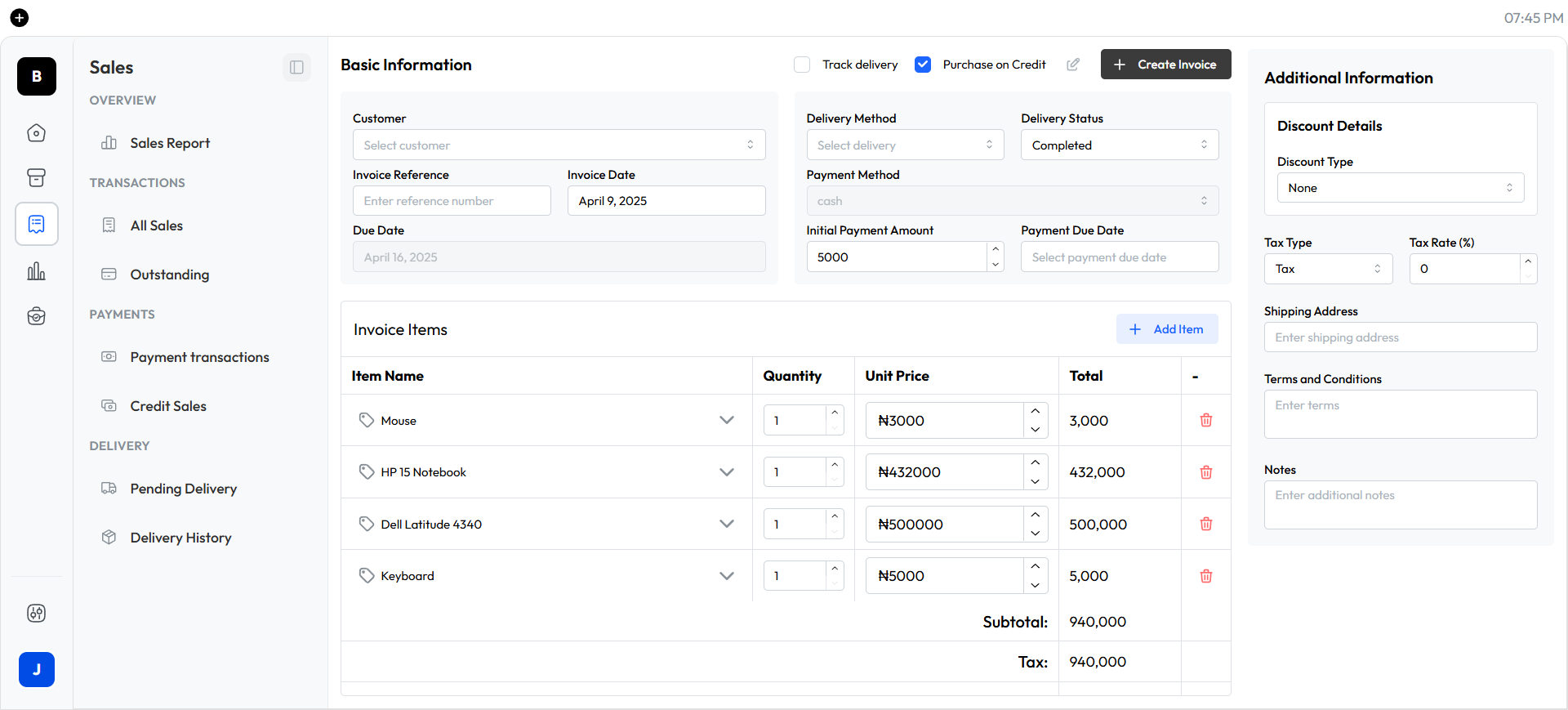The image size is (1568, 710).
Task: Decrease the Initial Payment Amount stepper
Action: click(996, 264)
